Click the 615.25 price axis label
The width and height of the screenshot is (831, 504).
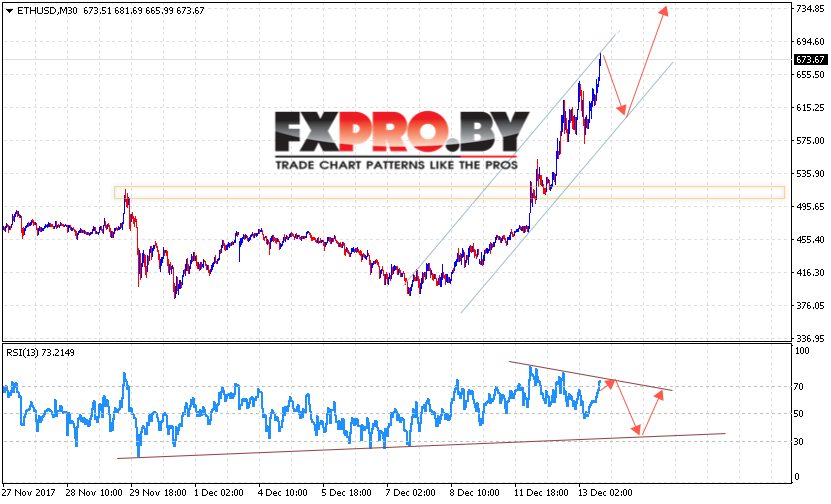(x=810, y=108)
